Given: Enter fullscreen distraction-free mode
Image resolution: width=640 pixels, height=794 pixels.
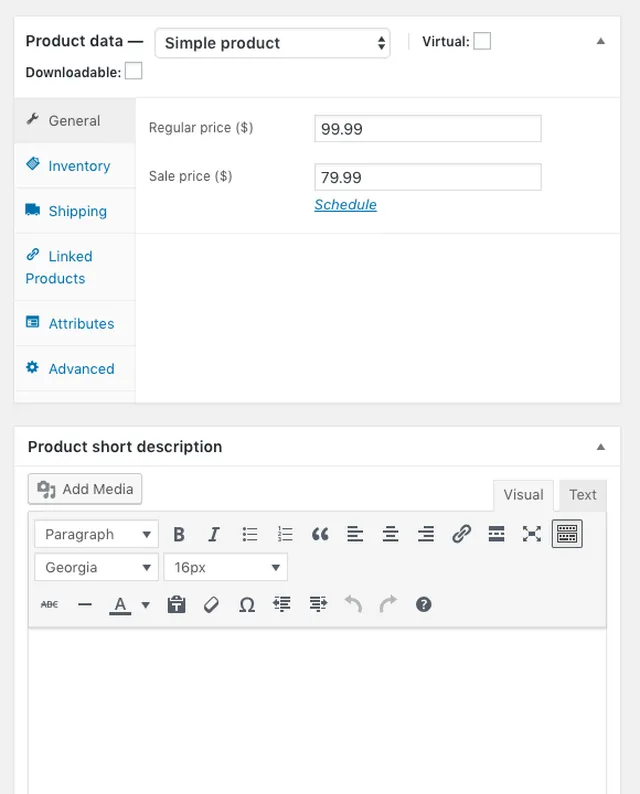Looking at the screenshot, I should click(x=532, y=534).
